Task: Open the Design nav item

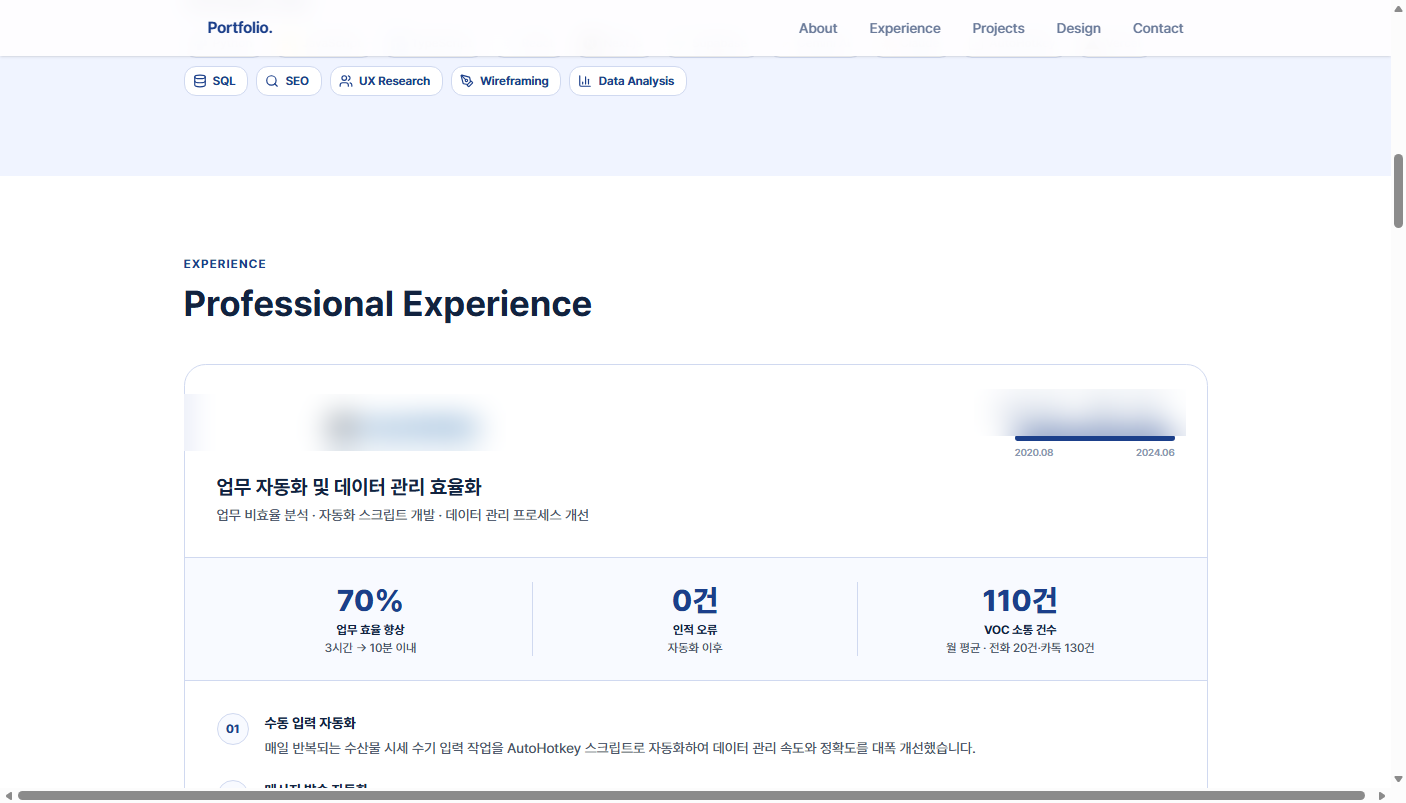Action: click(1078, 28)
